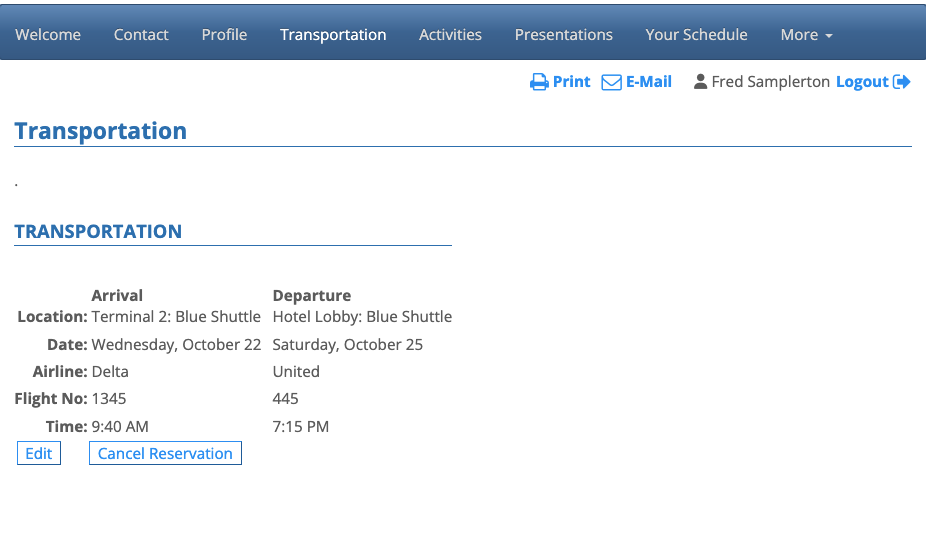View Your Schedule

[x=696, y=34]
